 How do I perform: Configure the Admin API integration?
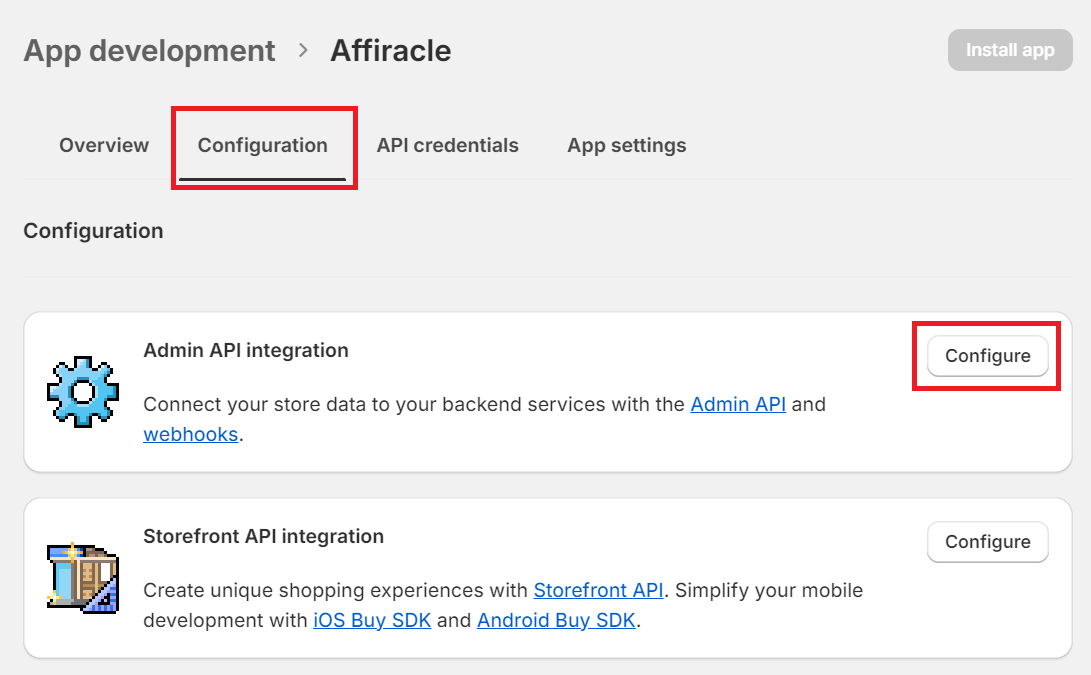tap(987, 356)
